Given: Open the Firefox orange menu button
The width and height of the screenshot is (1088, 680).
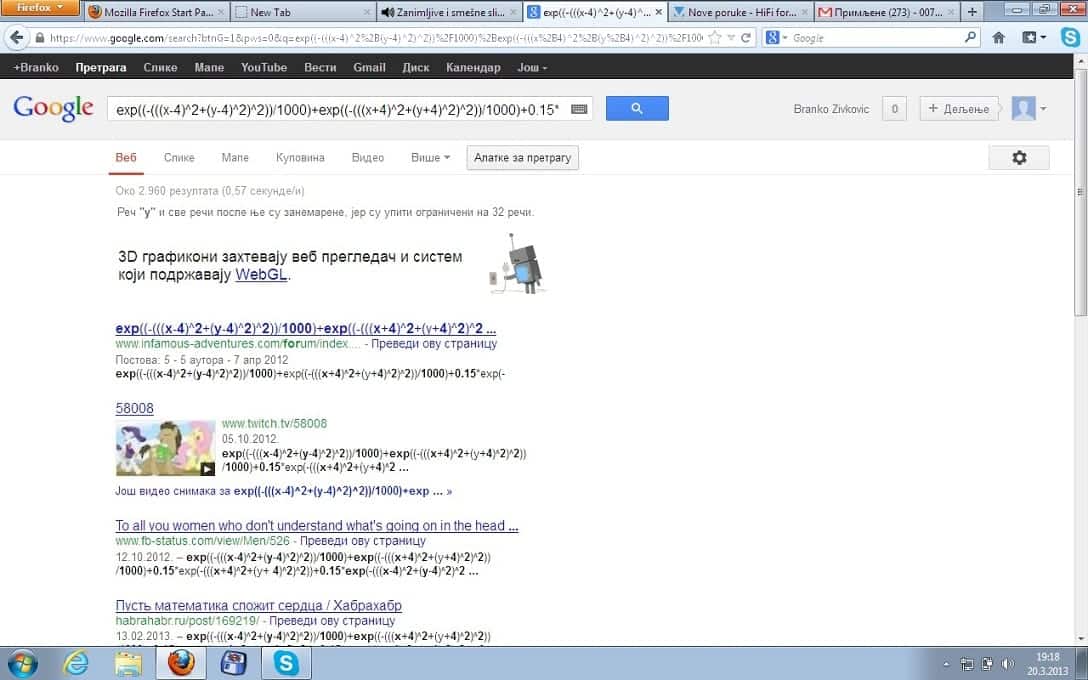Looking at the screenshot, I should pyautogui.click(x=40, y=8).
